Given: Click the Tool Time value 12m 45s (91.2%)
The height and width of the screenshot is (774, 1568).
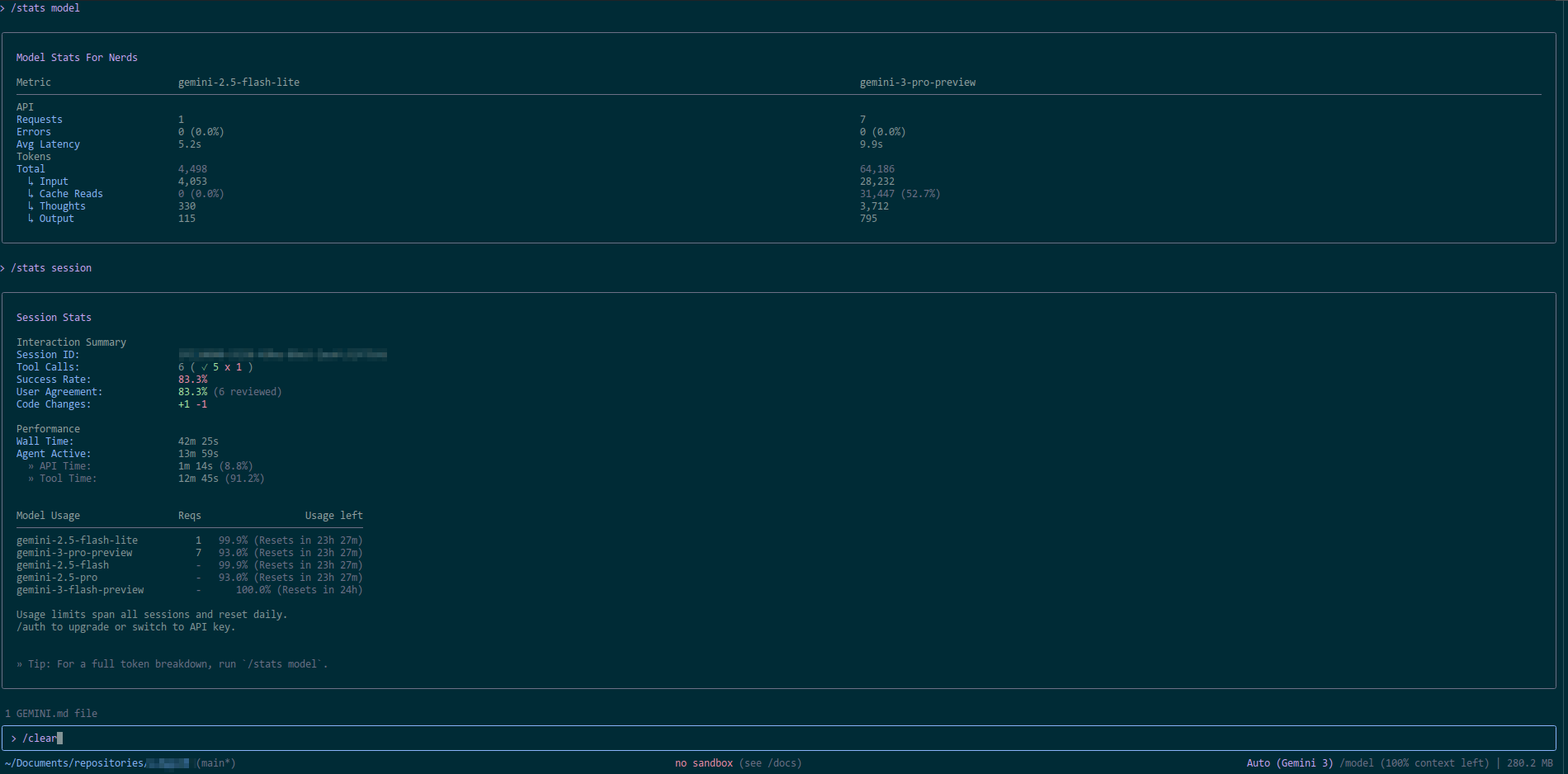Looking at the screenshot, I should (x=222, y=479).
